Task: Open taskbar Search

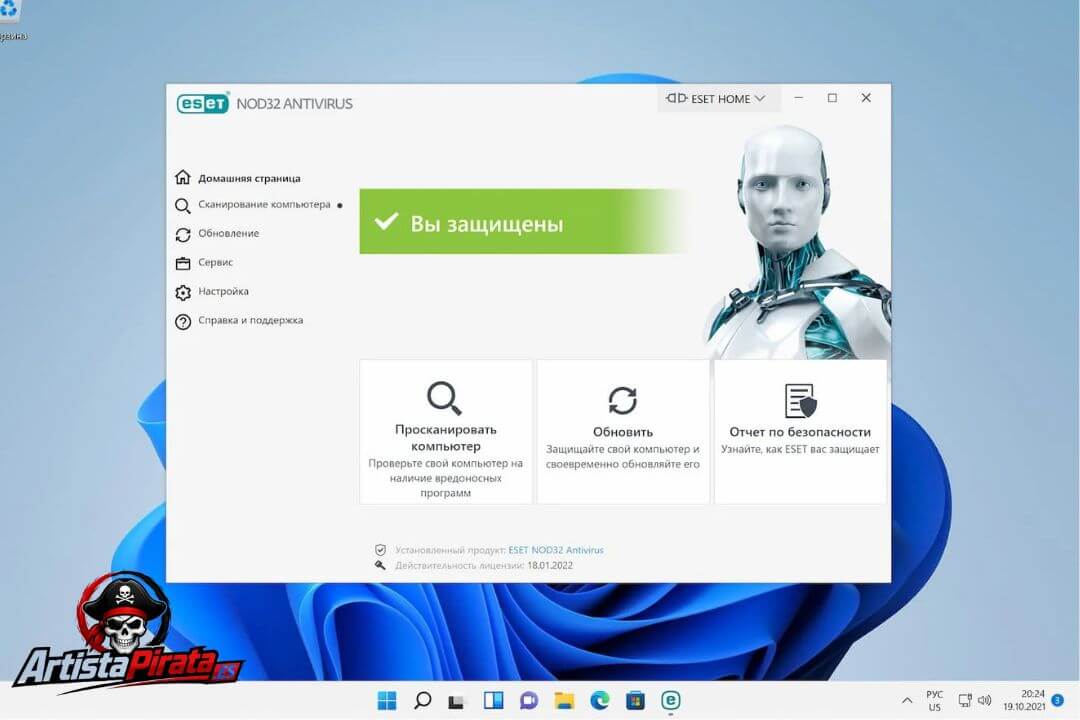Action: click(x=422, y=701)
